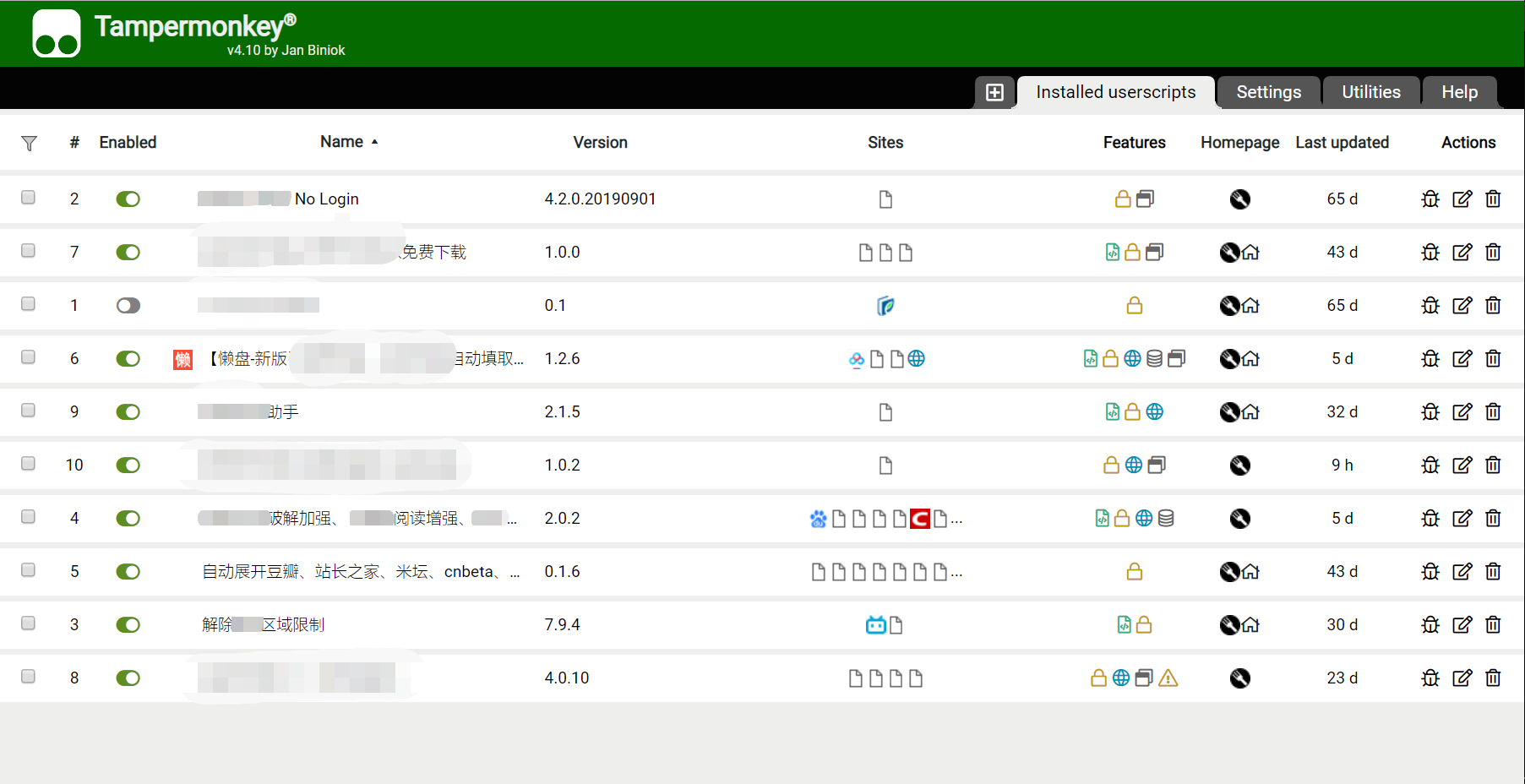
Task: Edit the script with version 2.1.5
Action: 1462,412
